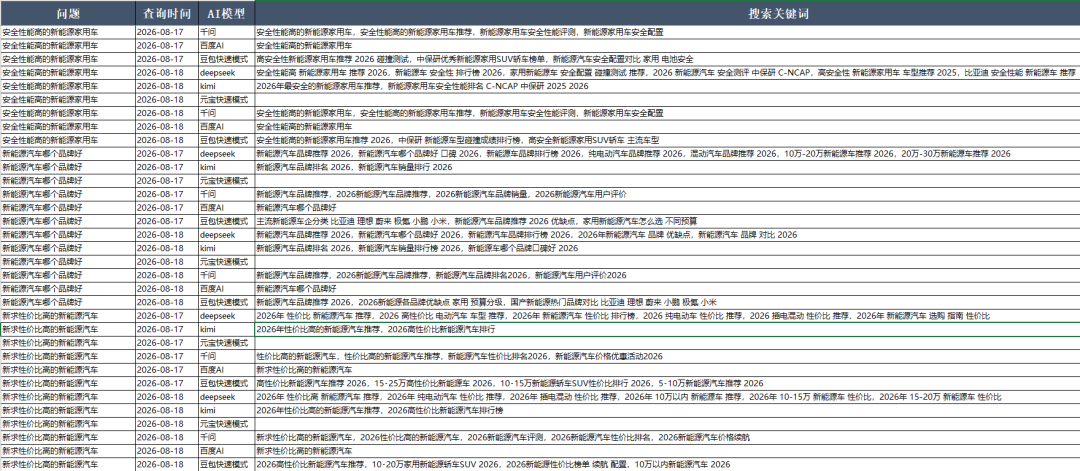Select kimi in 2026-08-17 新求性价比高的新能源汽车 row
Viewport: 1080px width, 471px height.
227,329
